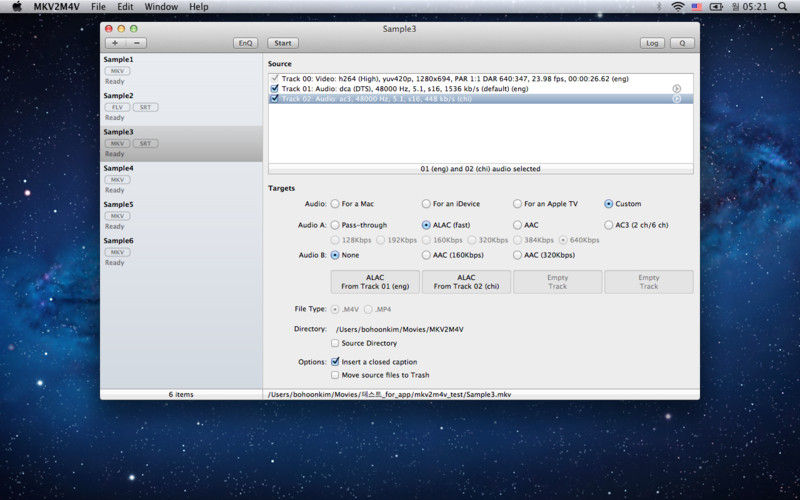Screen dimensions: 800x500
Task: Select AAC (160Kbps) for Audio B
Action: pos(427,255)
